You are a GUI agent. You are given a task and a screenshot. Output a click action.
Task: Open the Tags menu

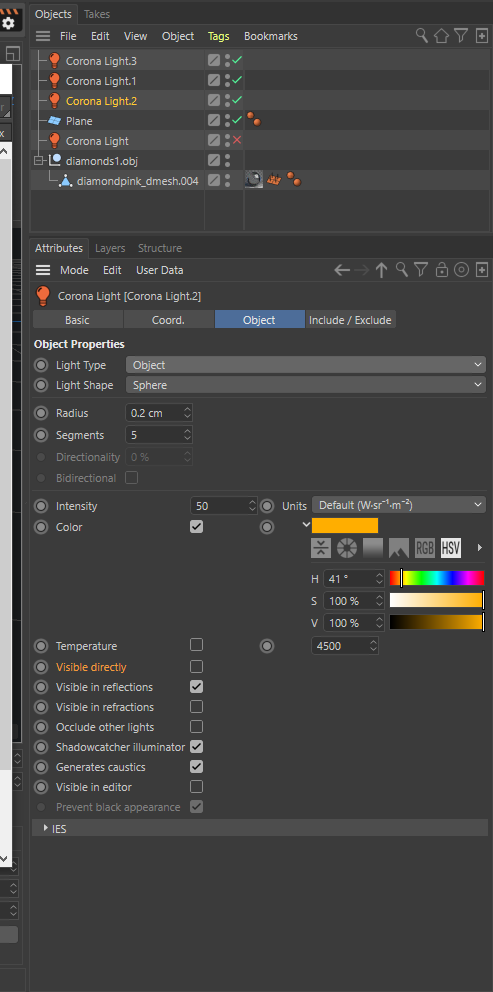coord(218,36)
